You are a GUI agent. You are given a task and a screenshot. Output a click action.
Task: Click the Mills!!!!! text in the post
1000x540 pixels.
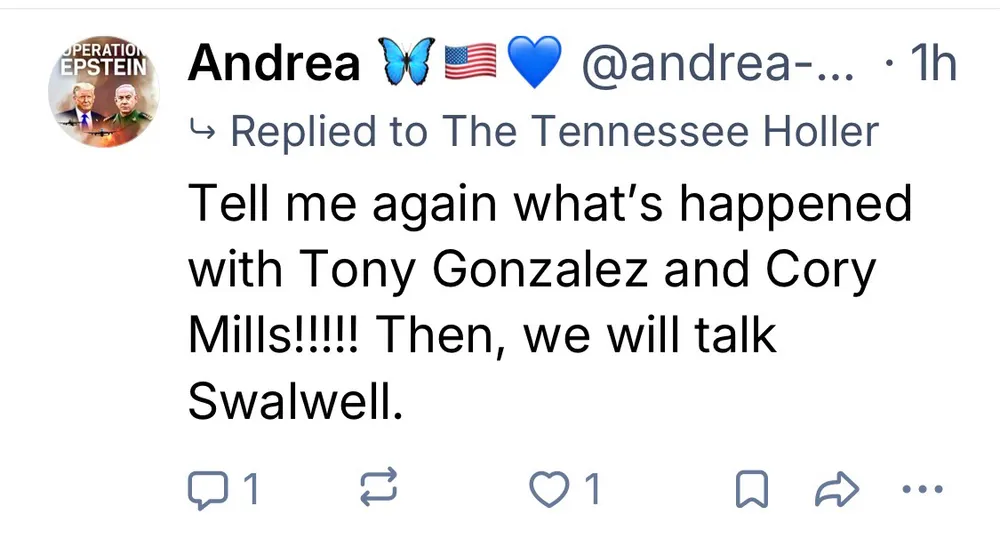(280, 335)
